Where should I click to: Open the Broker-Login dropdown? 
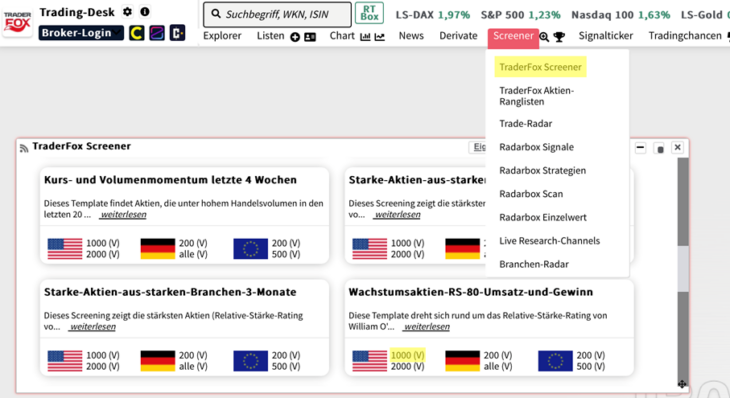pyautogui.click(x=81, y=33)
